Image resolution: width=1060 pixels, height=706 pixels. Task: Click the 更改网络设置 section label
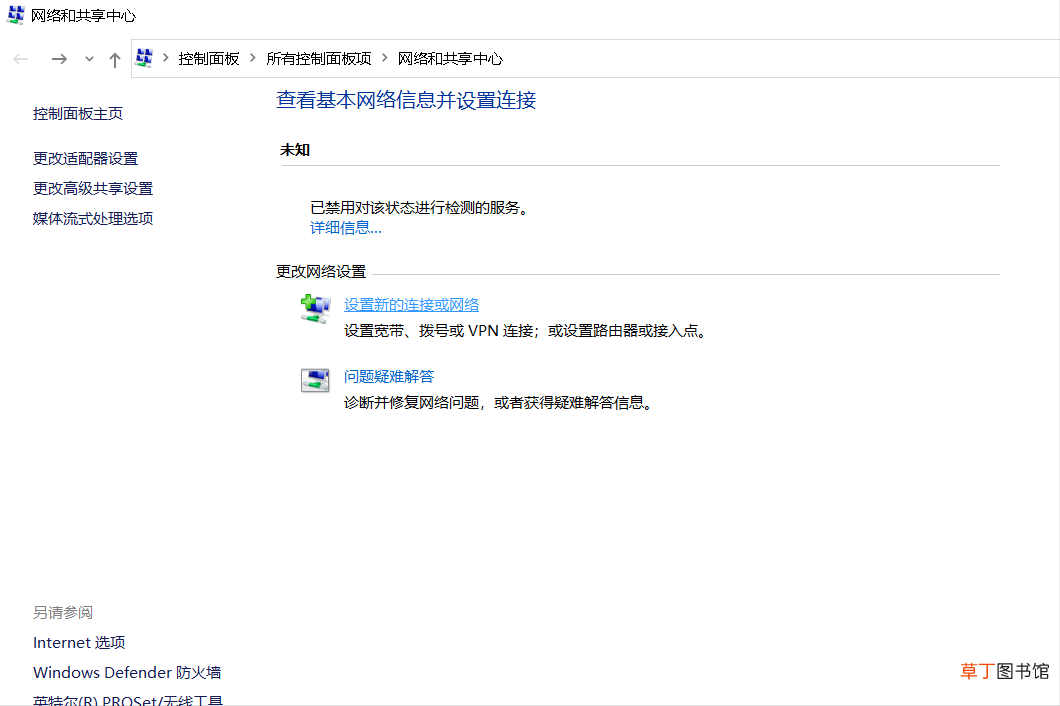pyautogui.click(x=321, y=272)
